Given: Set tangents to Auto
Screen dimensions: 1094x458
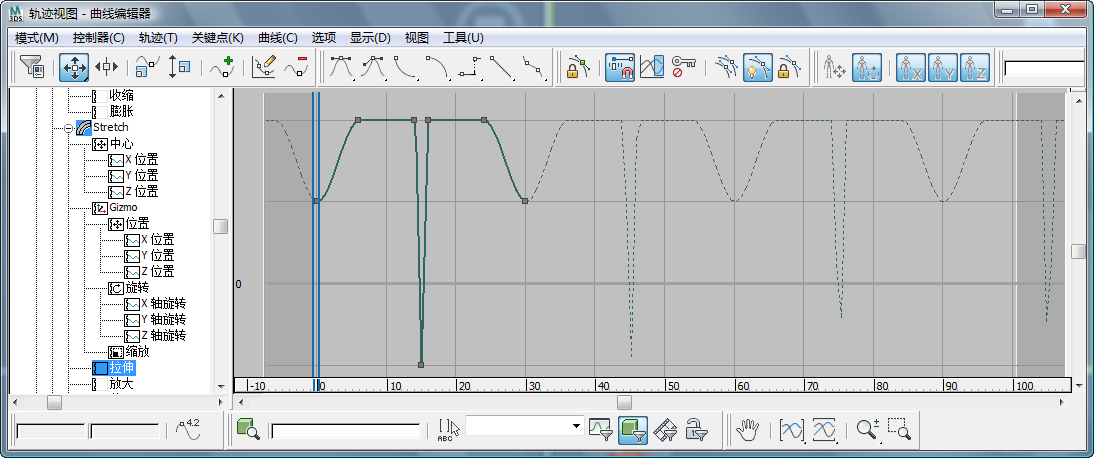Looking at the screenshot, I should click(342, 68).
